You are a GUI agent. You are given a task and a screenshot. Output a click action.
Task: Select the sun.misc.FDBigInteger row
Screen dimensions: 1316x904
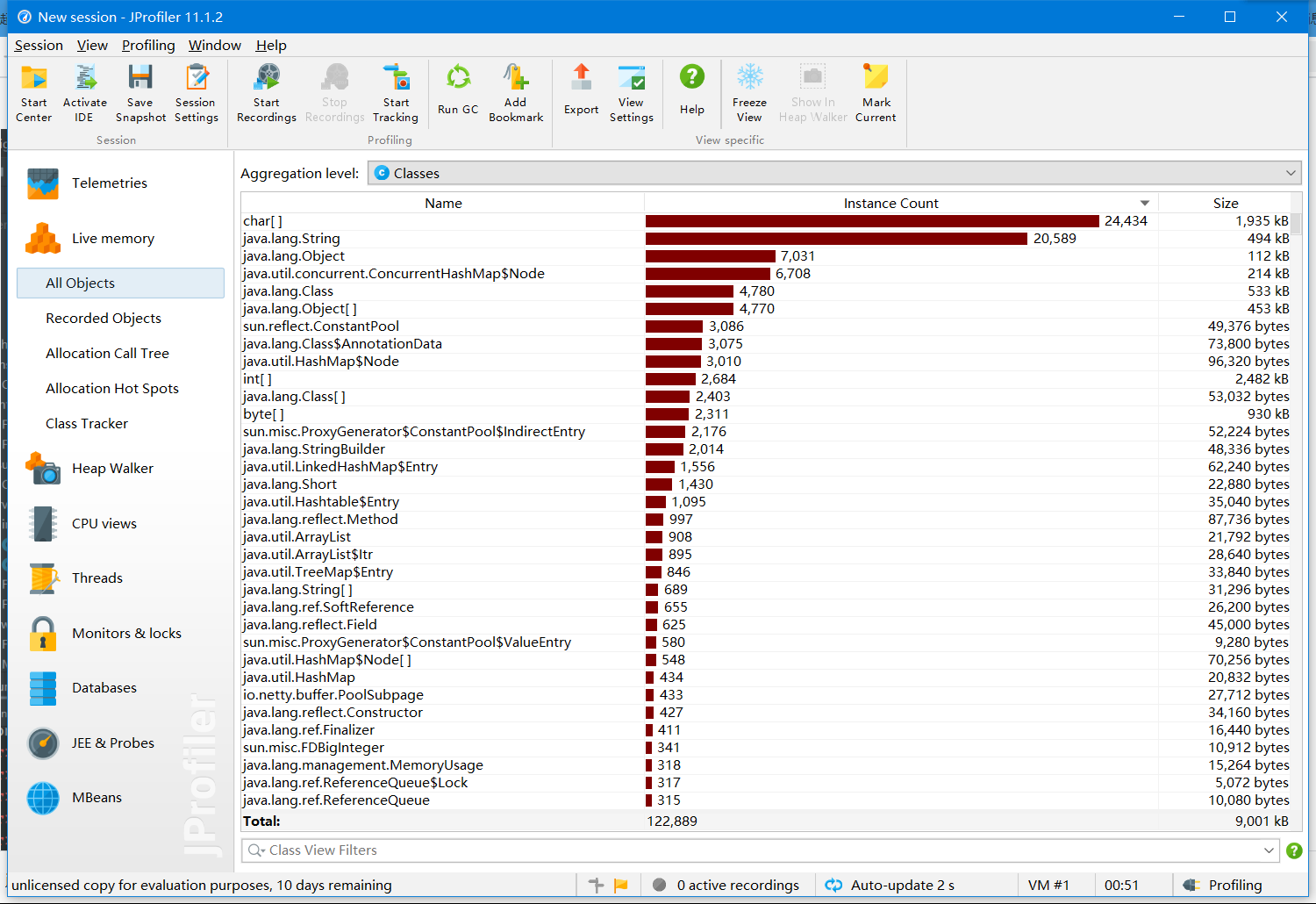click(x=766, y=748)
